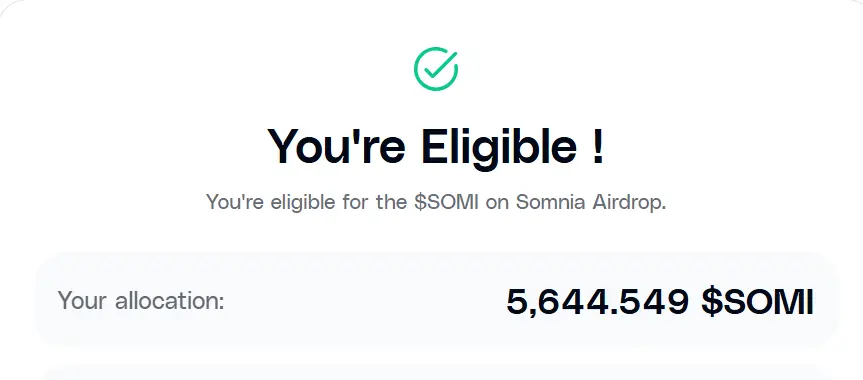
Task: Click "Airdrop." in the subtitle line
Action: (x=629, y=202)
